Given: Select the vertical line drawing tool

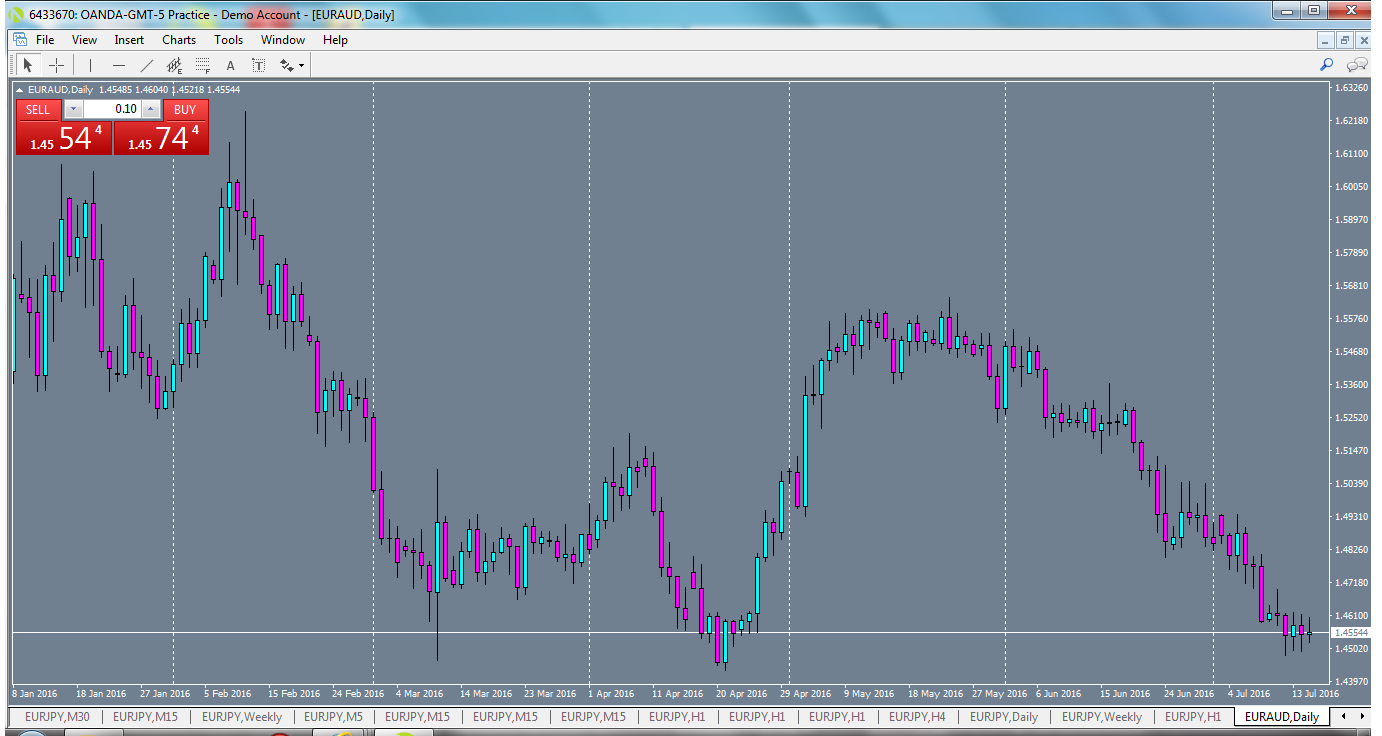Looking at the screenshot, I should point(89,64).
